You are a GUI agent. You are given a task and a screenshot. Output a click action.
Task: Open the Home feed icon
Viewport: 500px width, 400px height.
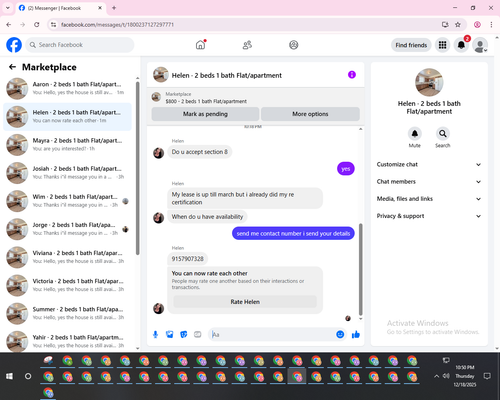click(x=200, y=45)
